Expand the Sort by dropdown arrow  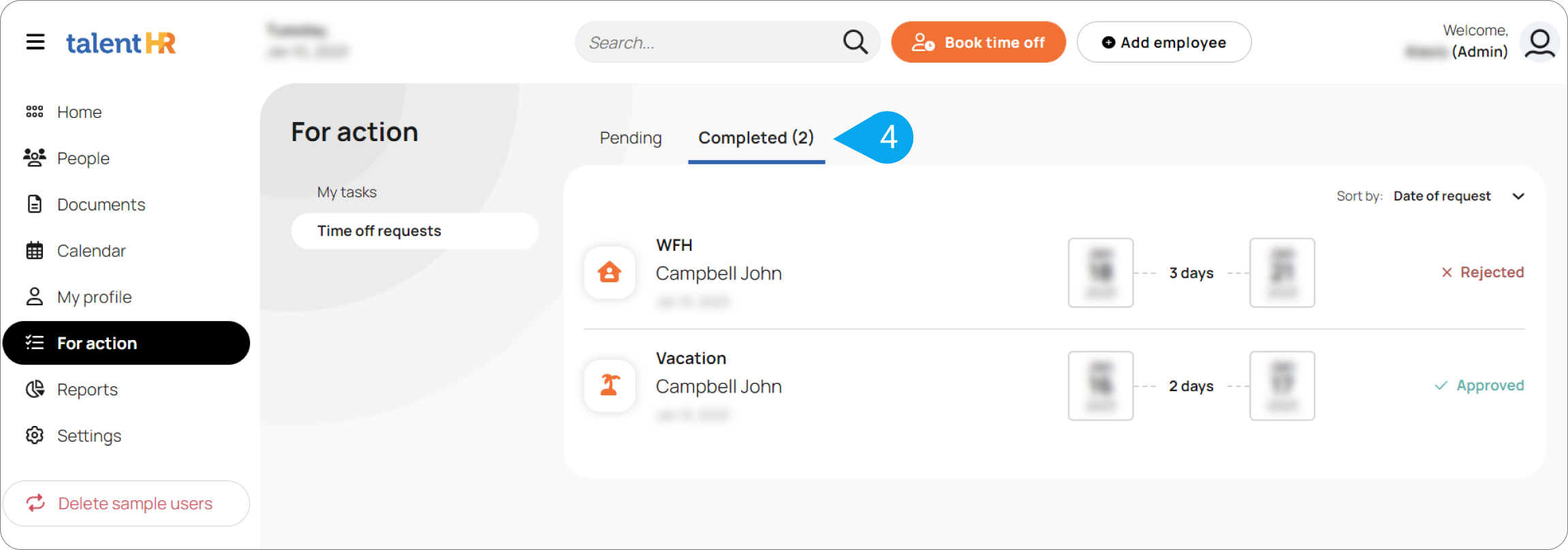[x=1518, y=196]
